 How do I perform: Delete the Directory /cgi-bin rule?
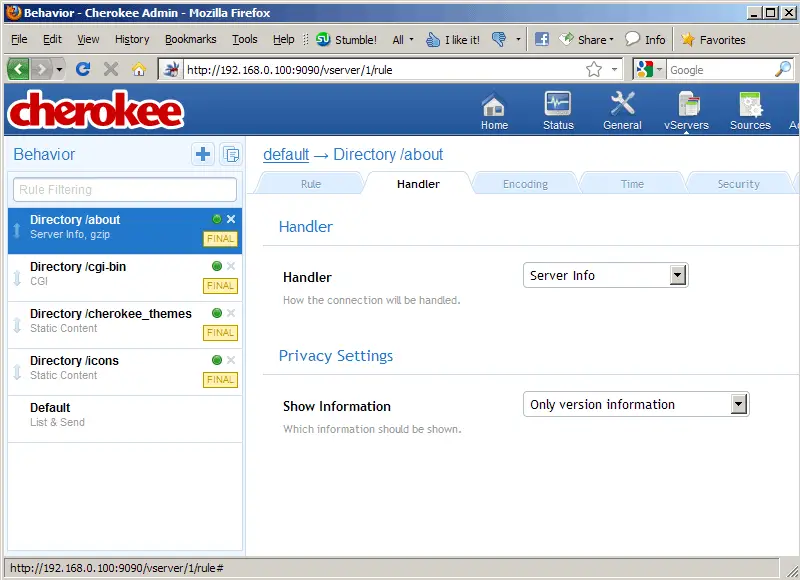click(x=231, y=266)
